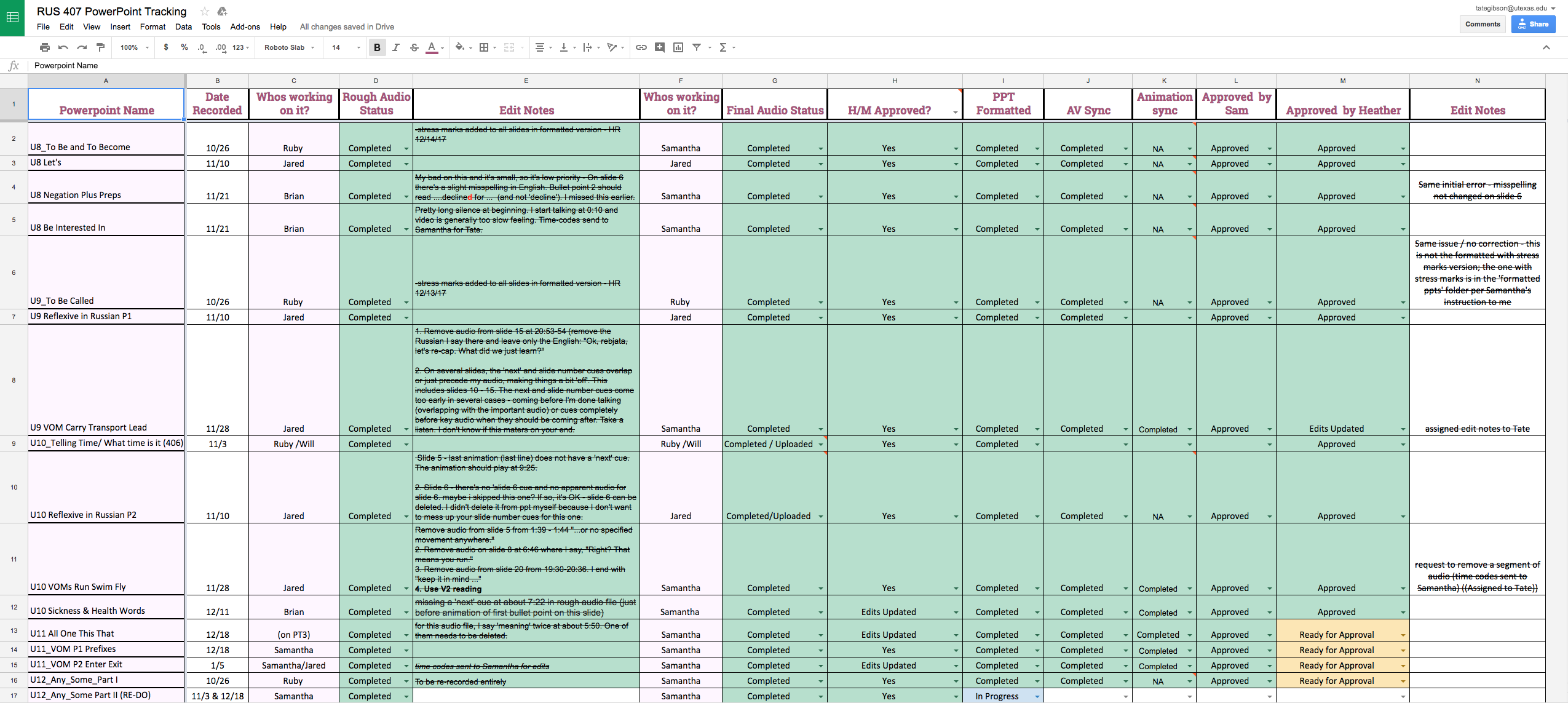Format as percent icon
Screen dimensions: 1568x703
(184, 47)
